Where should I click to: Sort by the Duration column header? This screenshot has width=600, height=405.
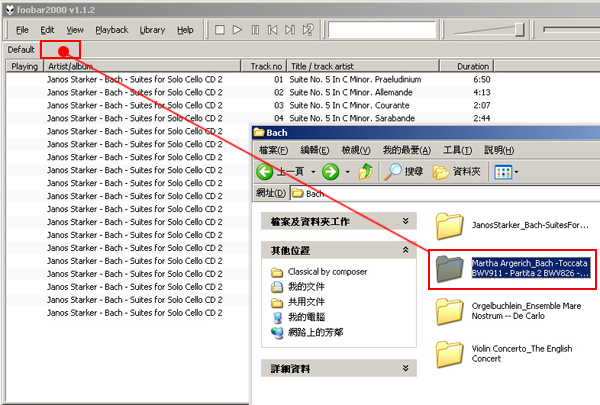pyautogui.click(x=467, y=66)
